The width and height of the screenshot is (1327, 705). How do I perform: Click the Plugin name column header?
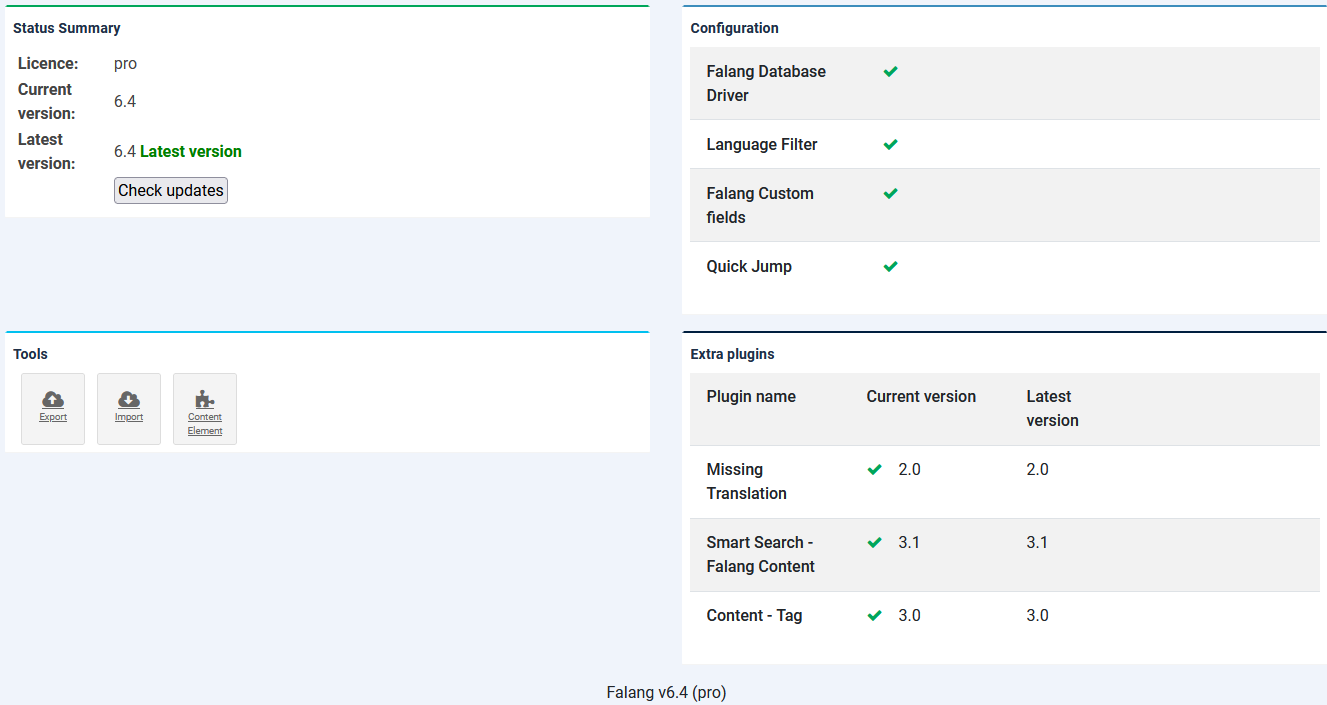click(x=751, y=397)
